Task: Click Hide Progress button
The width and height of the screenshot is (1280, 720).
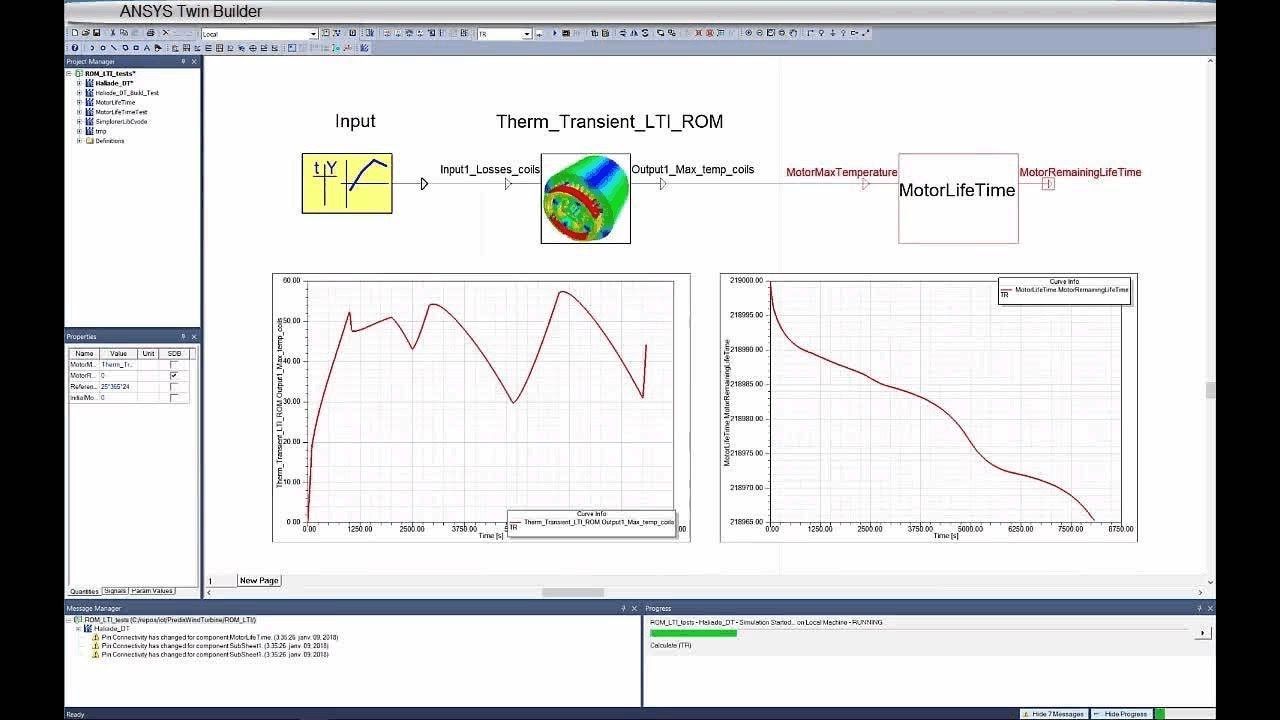Action: pyautogui.click(x=1121, y=714)
